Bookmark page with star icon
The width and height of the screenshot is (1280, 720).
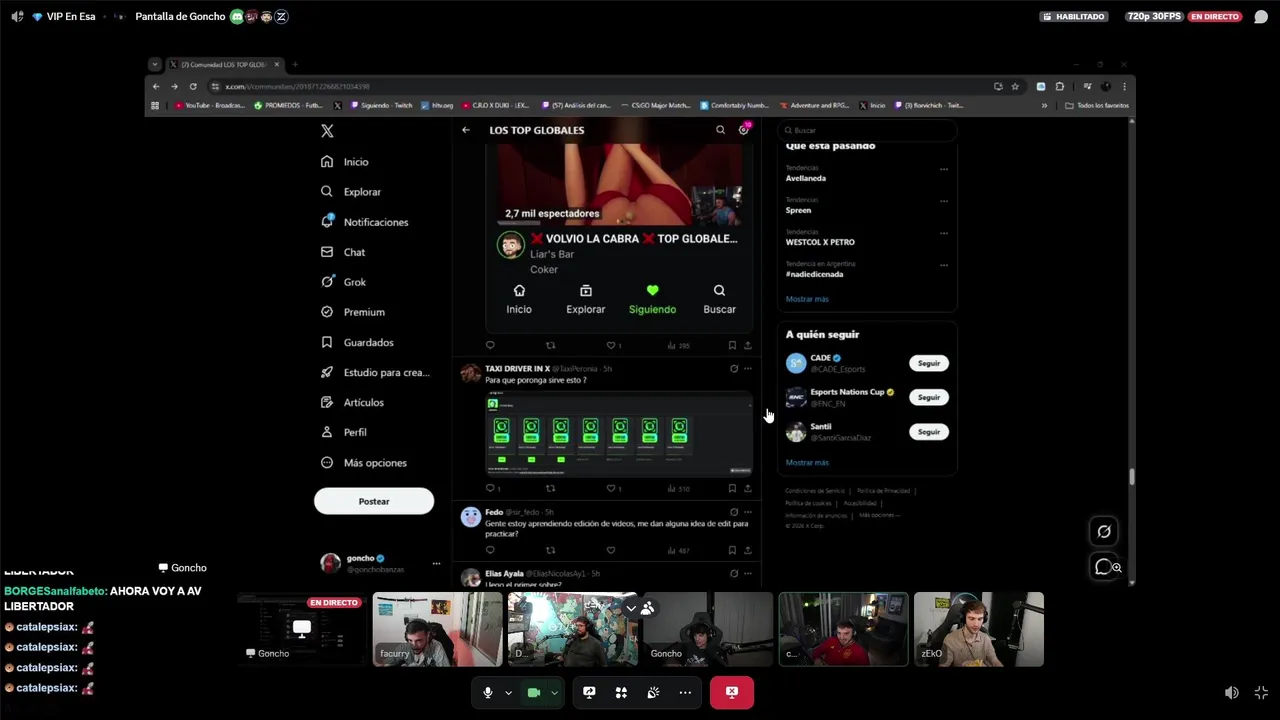(1015, 86)
